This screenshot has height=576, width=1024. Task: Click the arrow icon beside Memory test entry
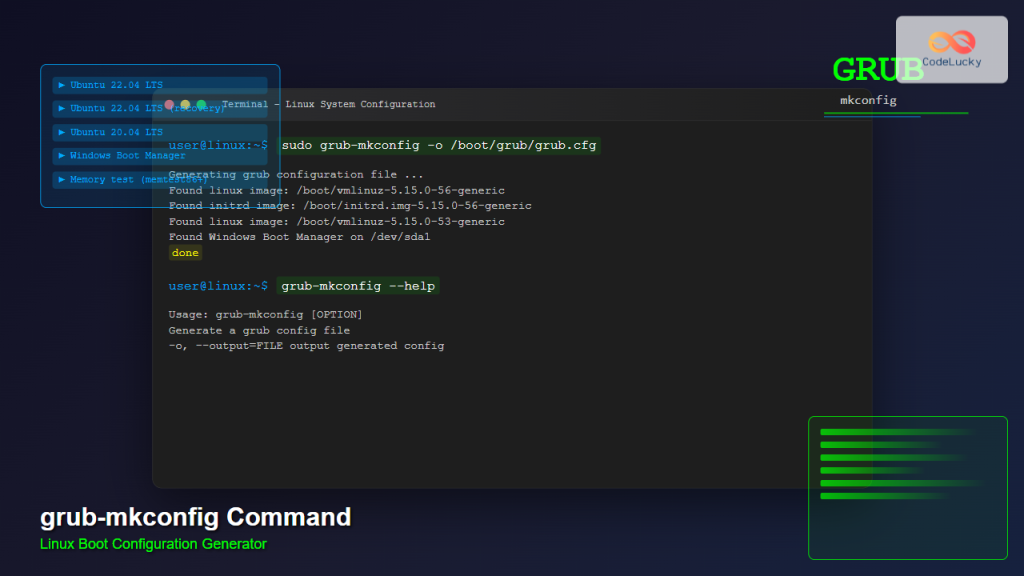pos(61,179)
